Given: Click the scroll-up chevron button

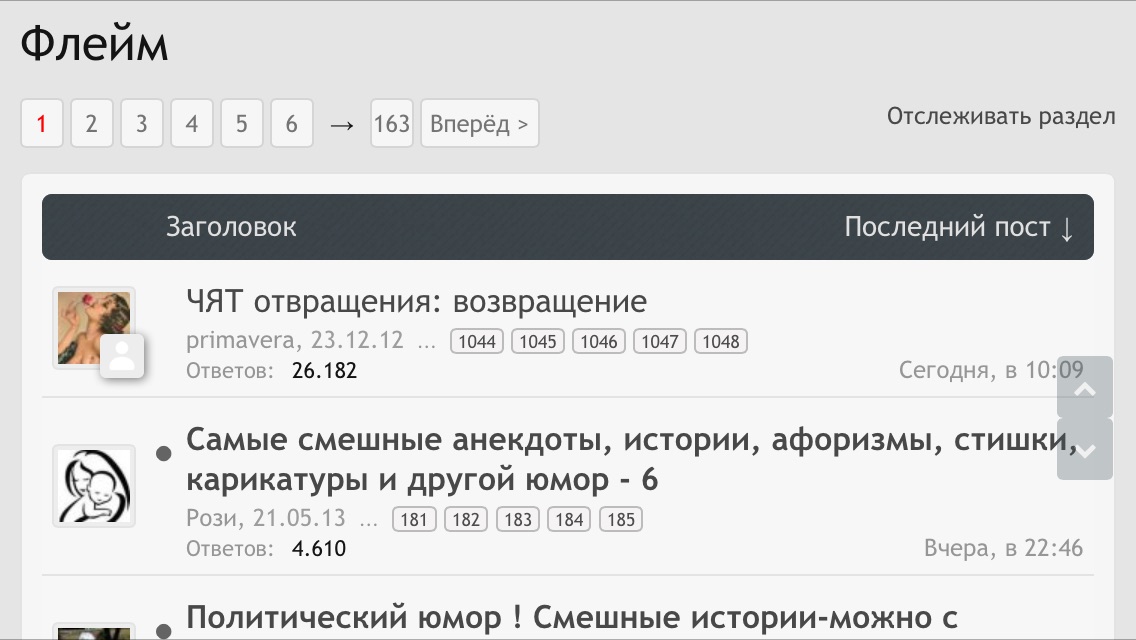Looking at the screenshot, I should (x=1085, y=386).
